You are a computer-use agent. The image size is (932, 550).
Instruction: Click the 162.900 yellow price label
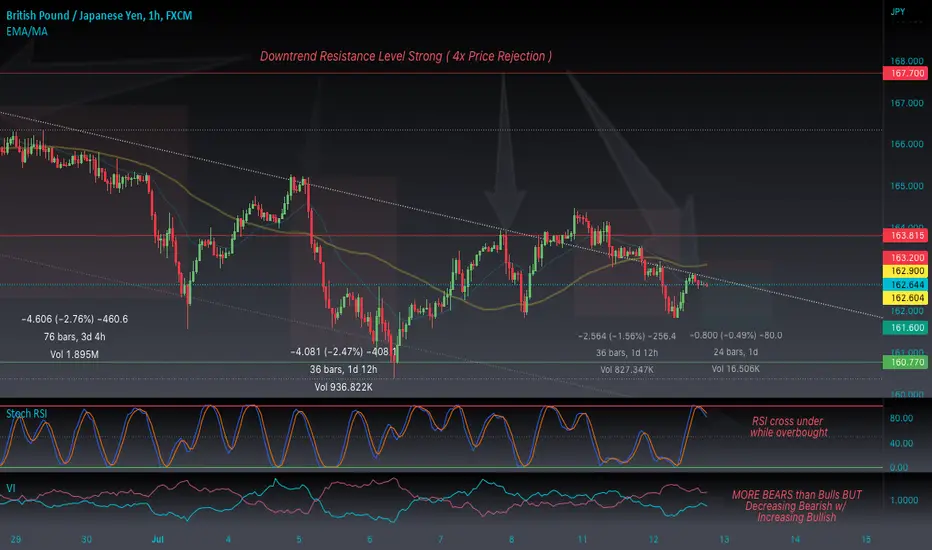907,271
